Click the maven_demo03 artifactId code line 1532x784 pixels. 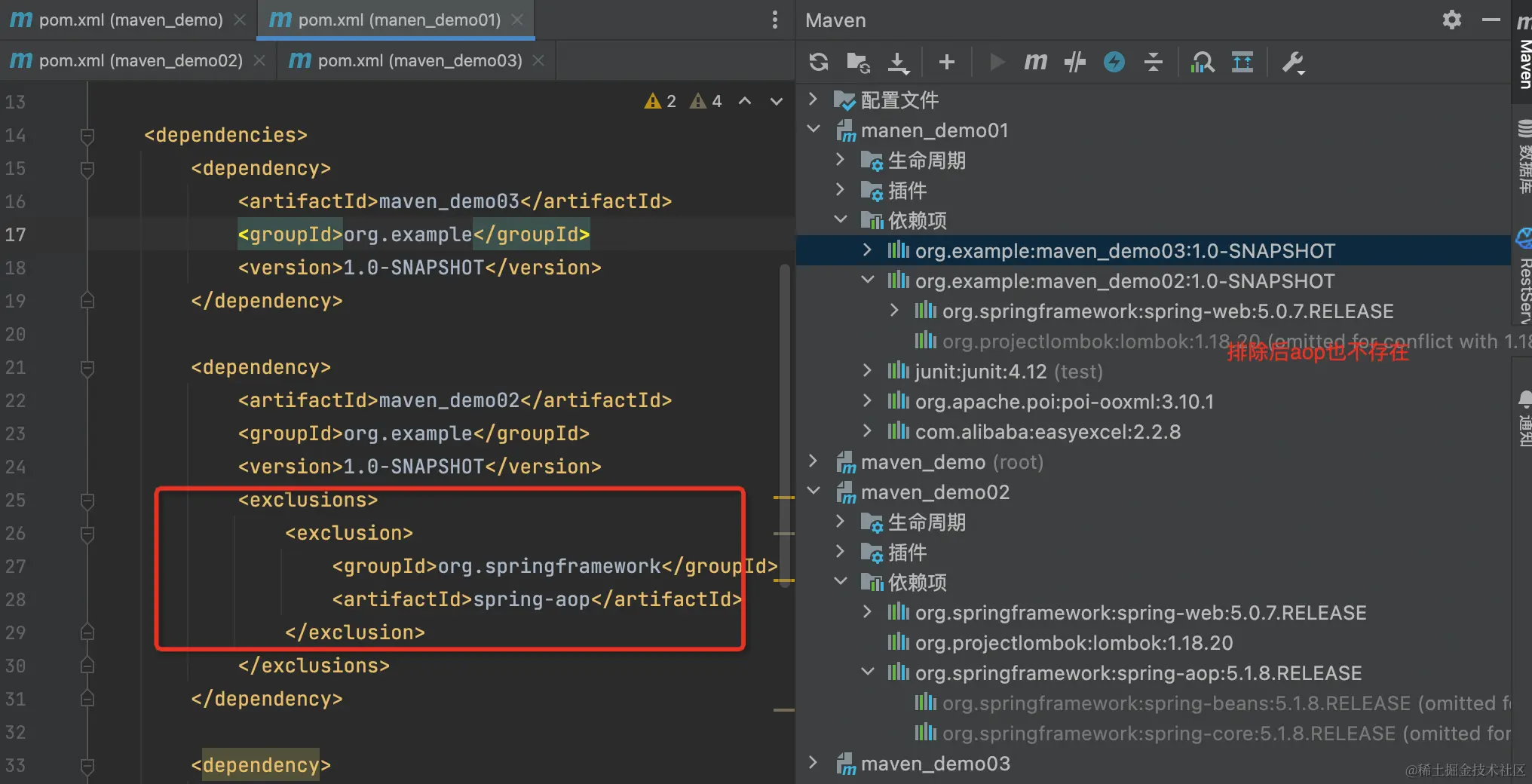click(455, 202)
